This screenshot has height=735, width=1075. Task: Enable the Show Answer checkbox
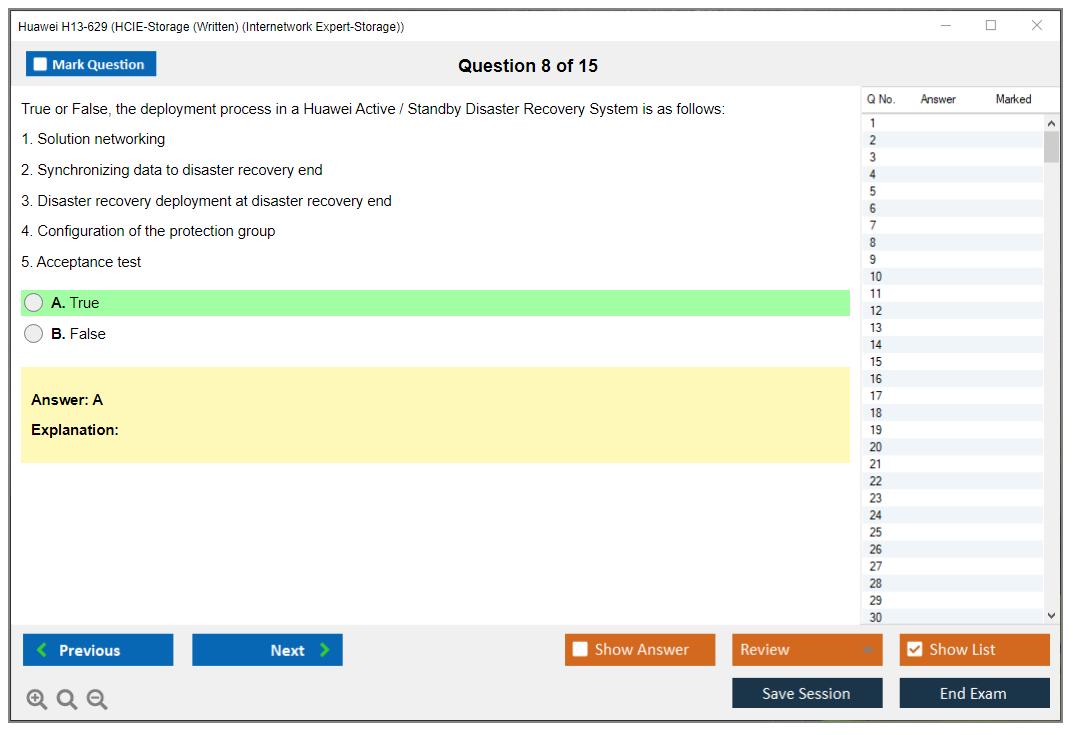[580, 650]
